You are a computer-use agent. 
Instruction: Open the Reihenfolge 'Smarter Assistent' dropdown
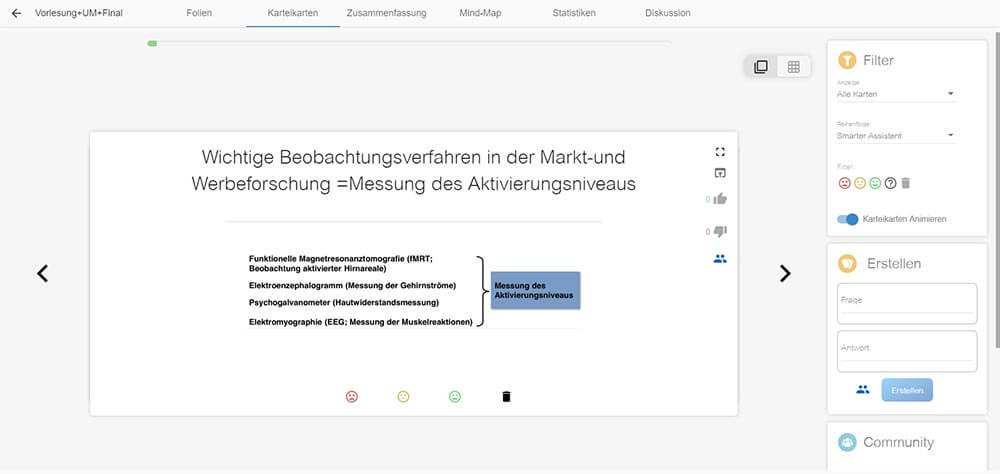[895, 135]
